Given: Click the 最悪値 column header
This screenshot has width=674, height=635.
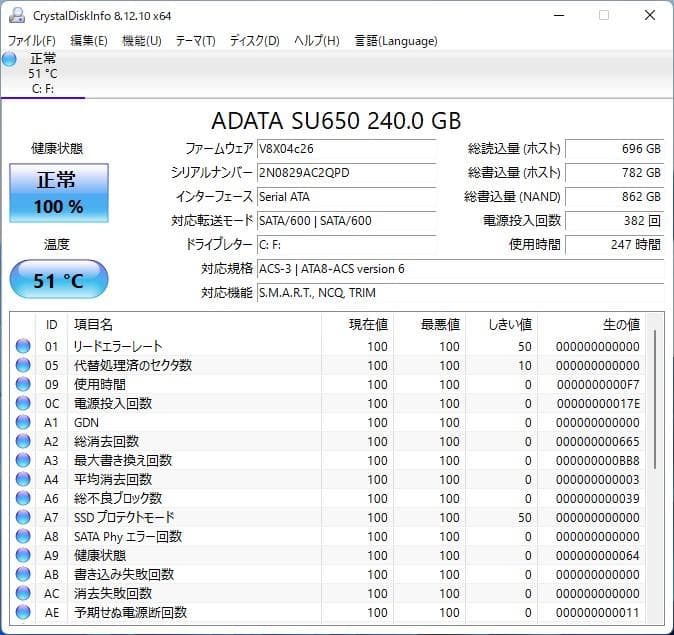Looking at the screenshot, I should (x=429, y=325).
